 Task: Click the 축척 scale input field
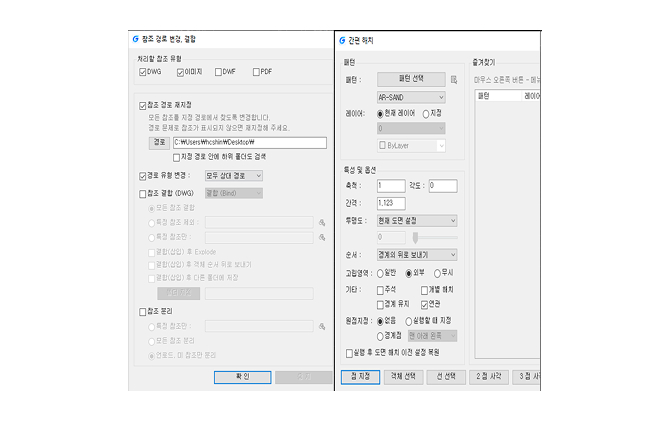[x=391, y=186]
